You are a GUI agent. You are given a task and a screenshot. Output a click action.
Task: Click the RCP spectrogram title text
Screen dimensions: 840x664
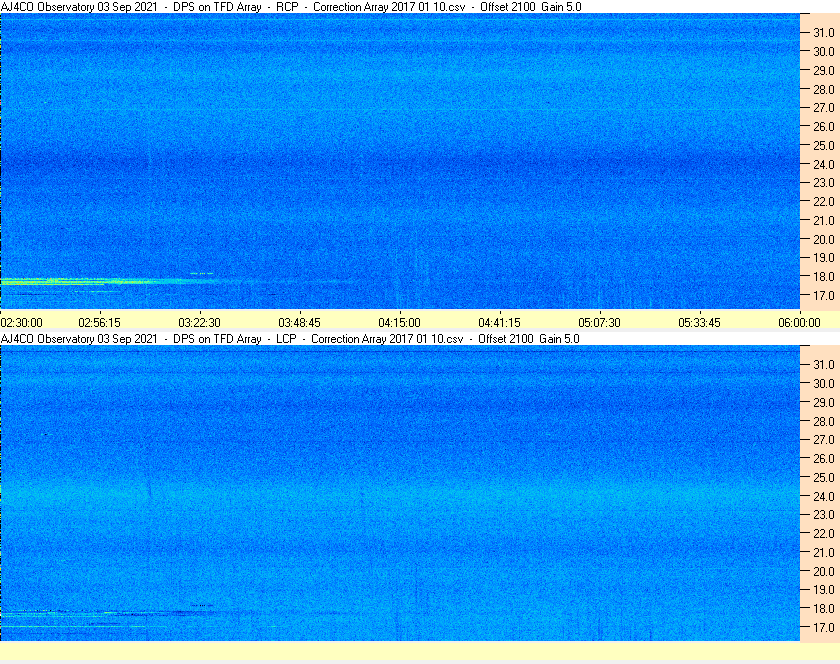tap(291, 7)
